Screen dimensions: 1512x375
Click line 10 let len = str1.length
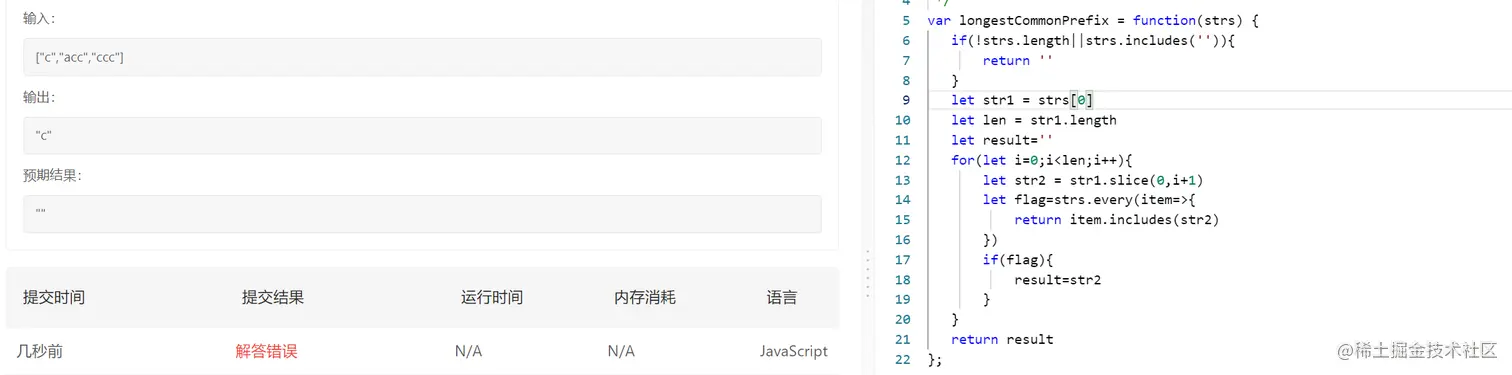point(1034,120)
